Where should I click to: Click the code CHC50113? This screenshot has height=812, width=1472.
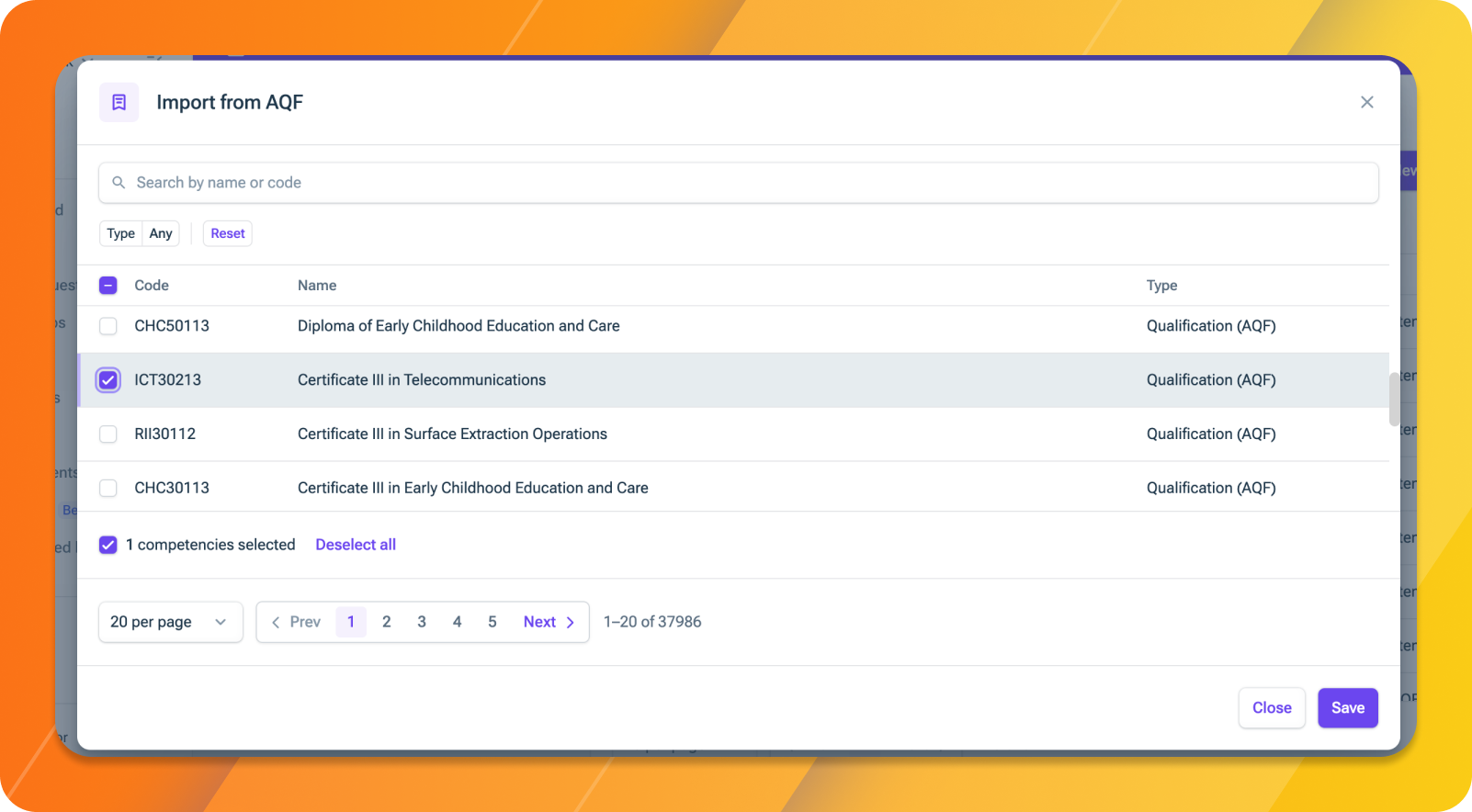(172, 326)
